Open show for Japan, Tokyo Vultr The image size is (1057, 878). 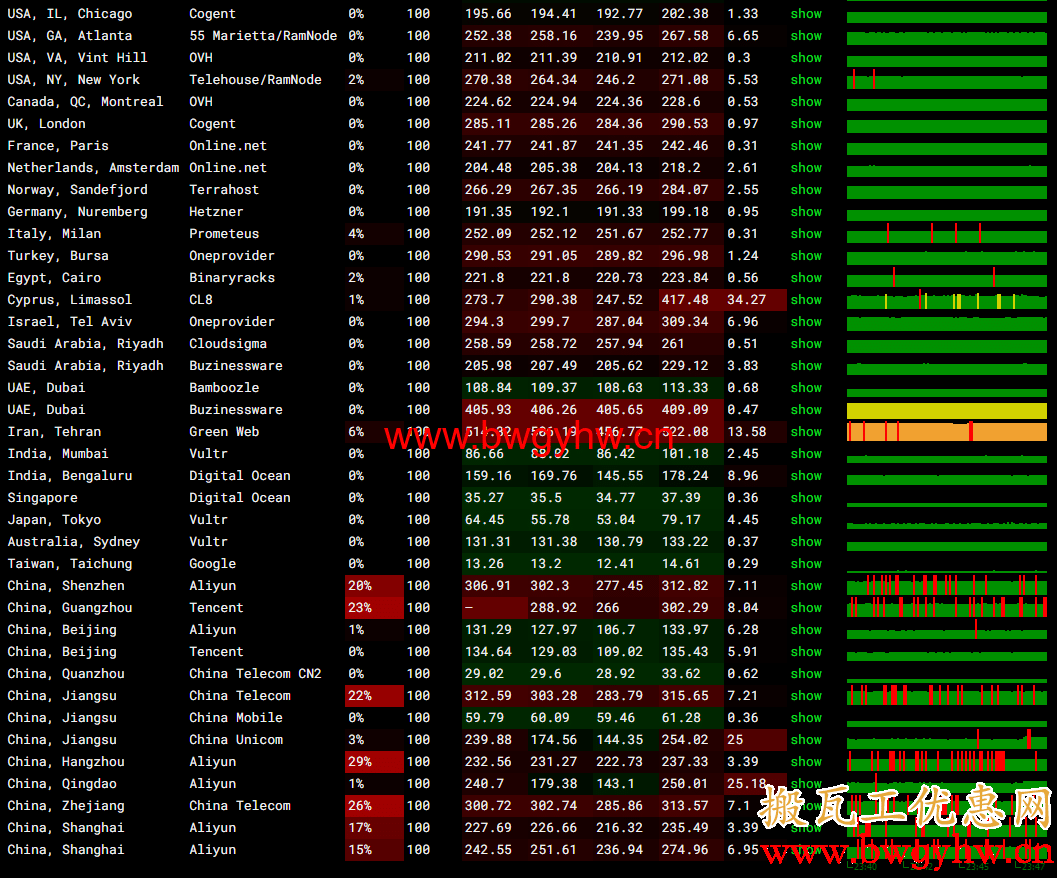click(x=806, y=520)
